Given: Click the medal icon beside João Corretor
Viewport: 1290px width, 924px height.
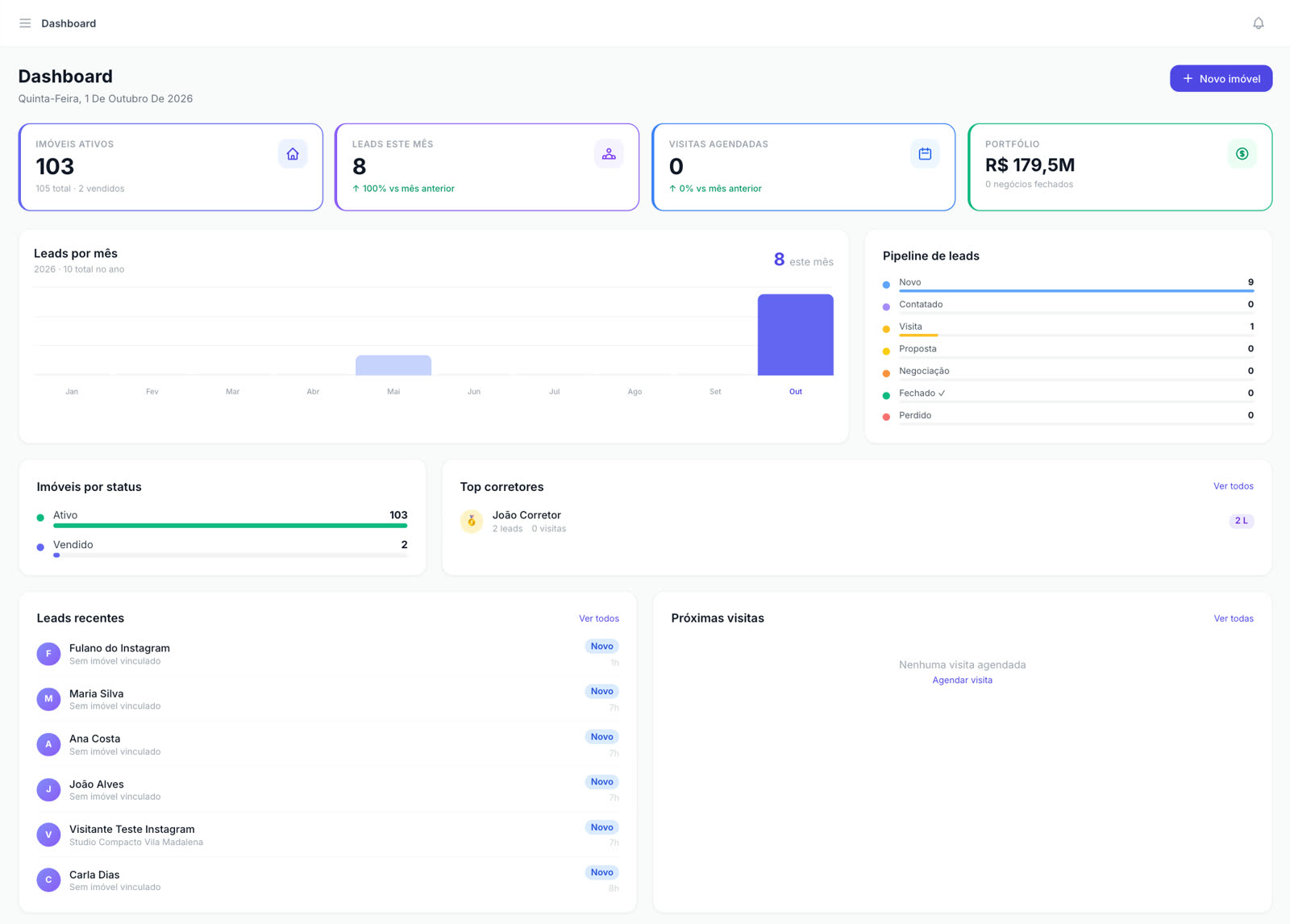Looking at the screenshot, I should pyautogui.click(x=472, y=521).
